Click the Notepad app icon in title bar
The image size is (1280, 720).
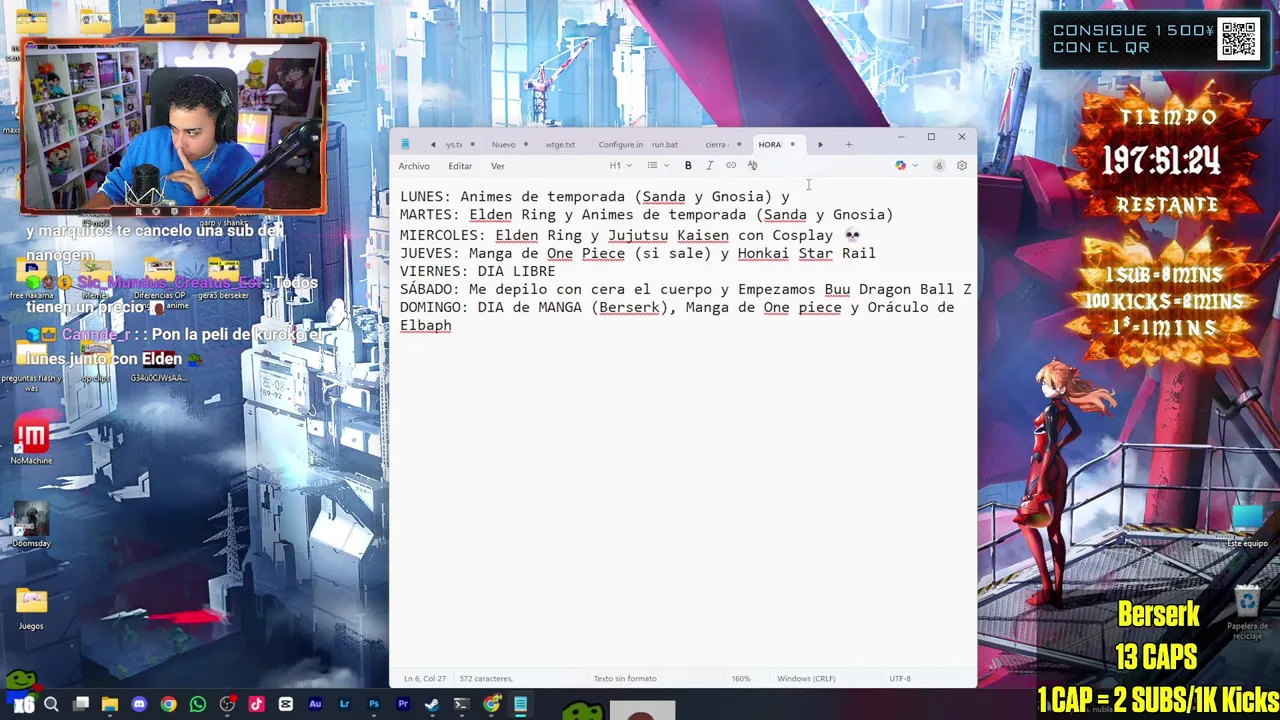(405, 145)
